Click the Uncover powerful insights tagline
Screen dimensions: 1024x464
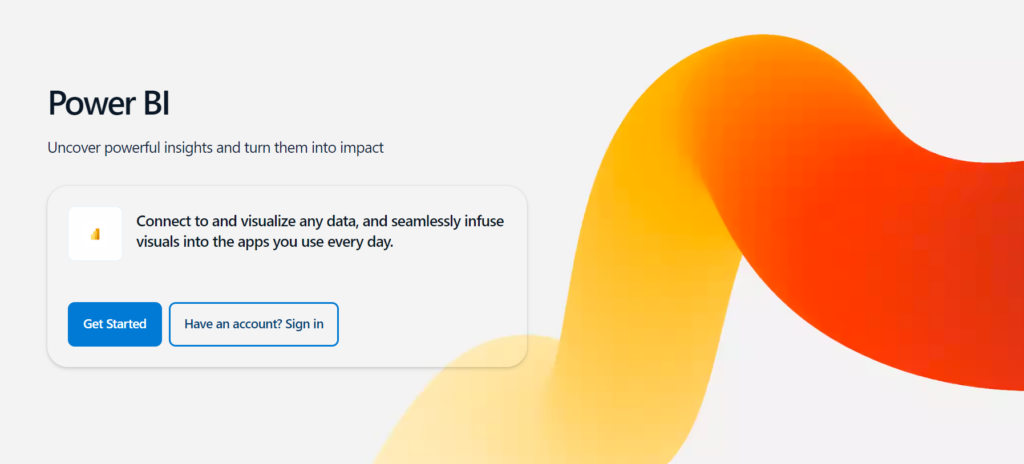(x=216, y=148)
